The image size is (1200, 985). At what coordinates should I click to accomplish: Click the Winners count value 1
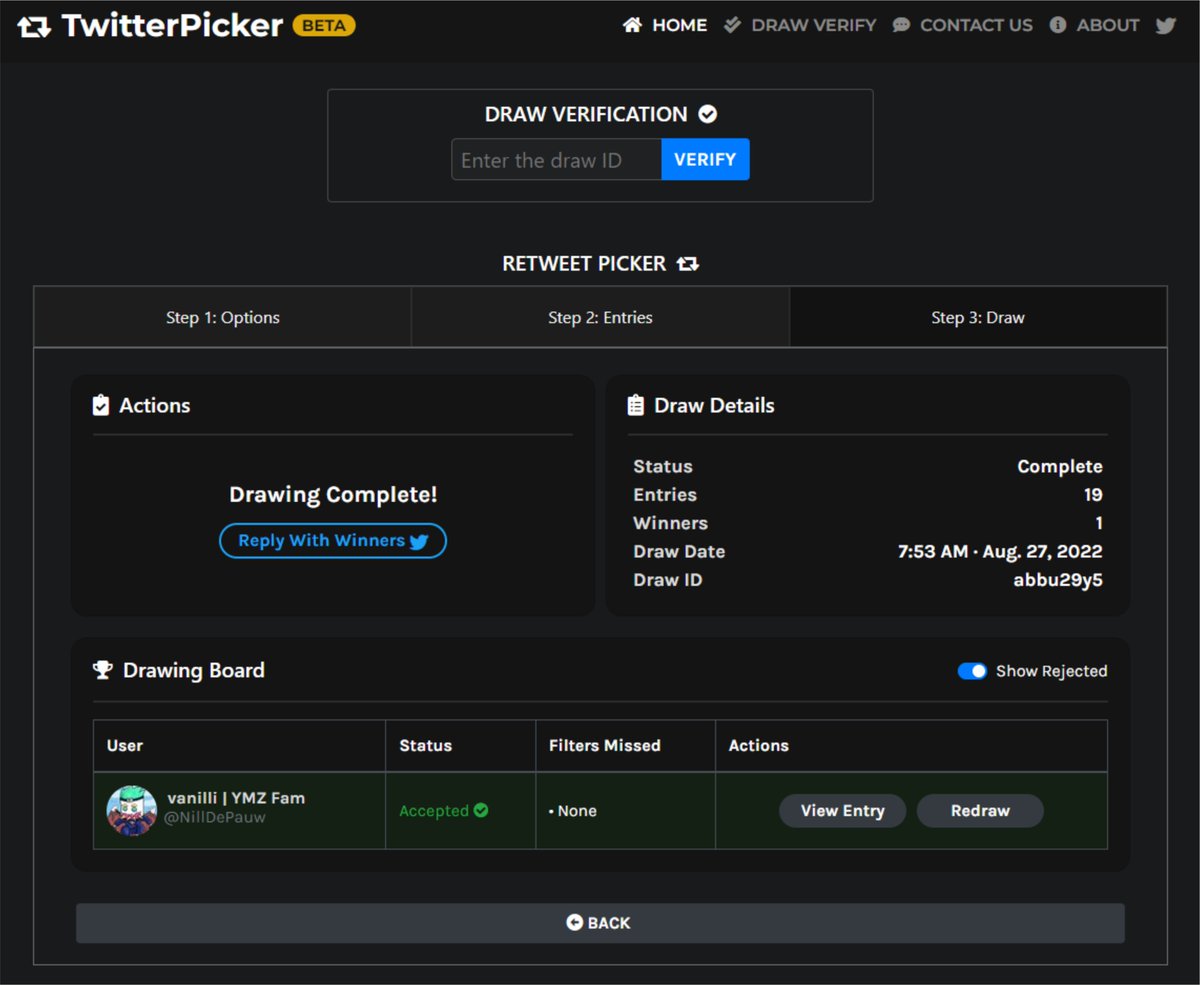pyautogui.click(x=1099, y=523)
